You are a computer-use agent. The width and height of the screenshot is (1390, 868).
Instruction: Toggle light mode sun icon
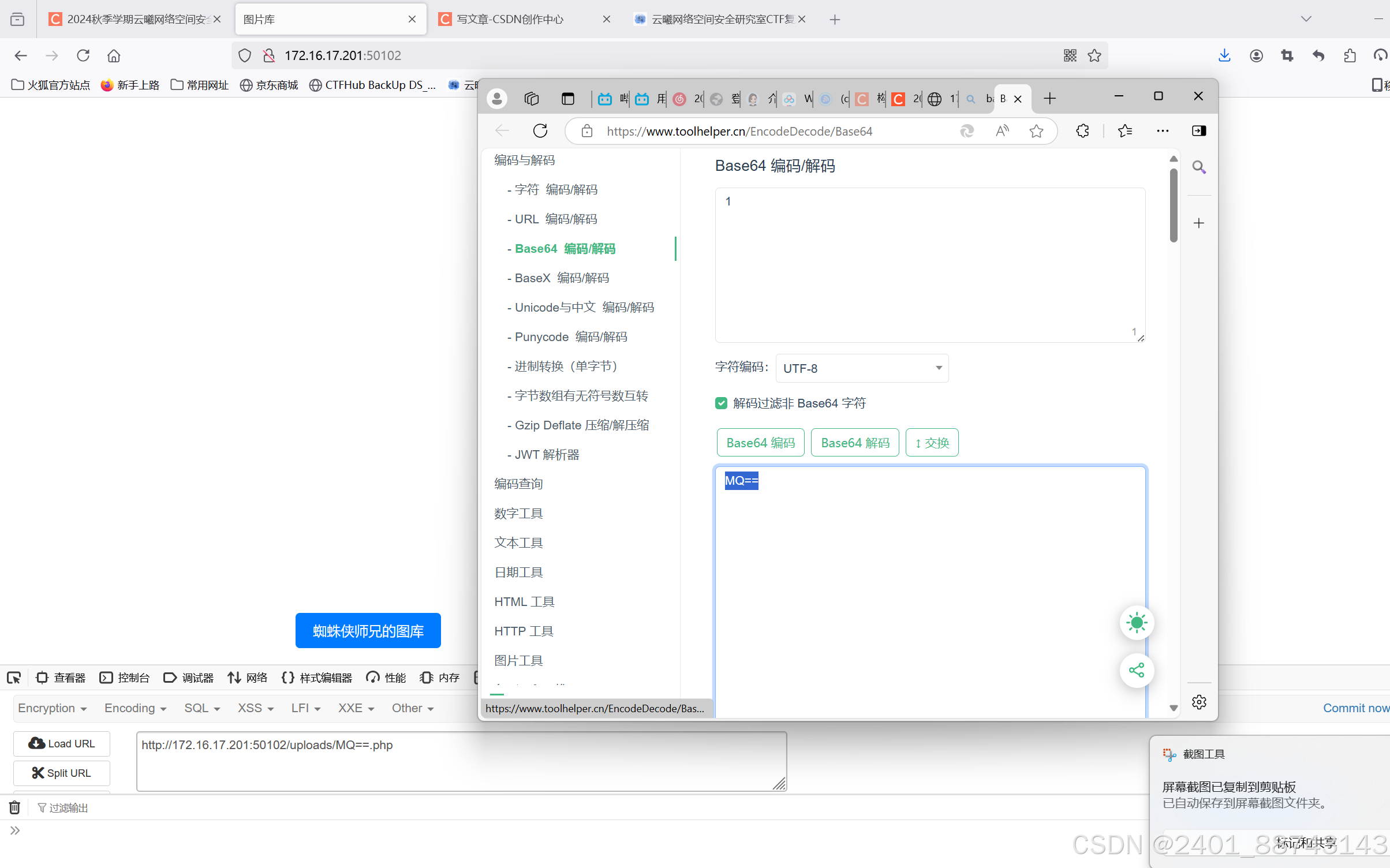(x=1136, y=623)
